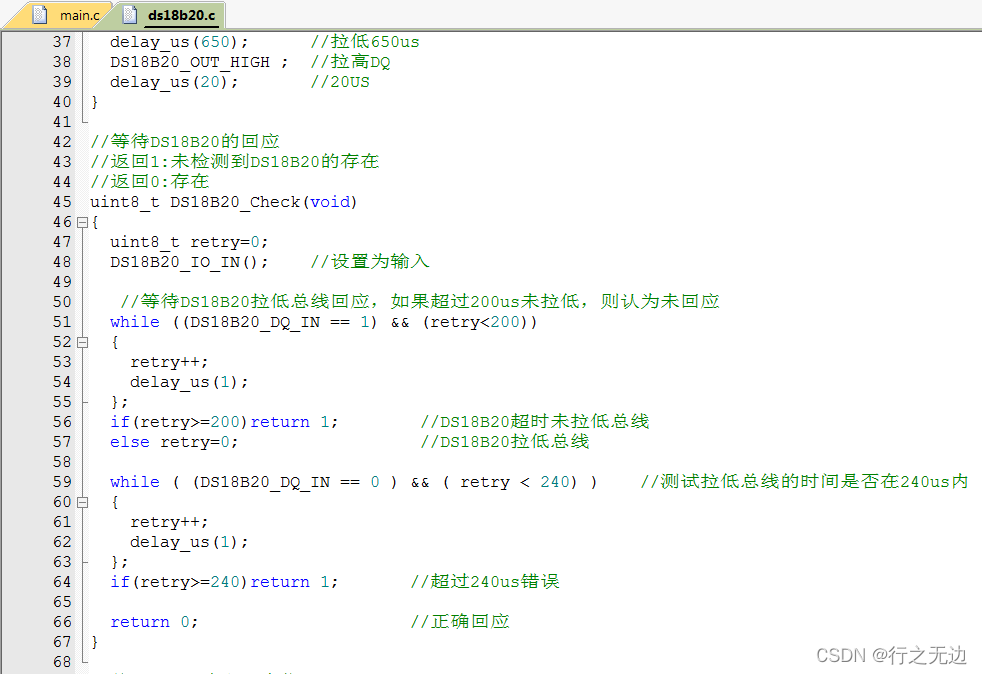The width and height of the screenshot is (982, 674).
Task: Click retry++ on line 61
Action: pos(169,522)
